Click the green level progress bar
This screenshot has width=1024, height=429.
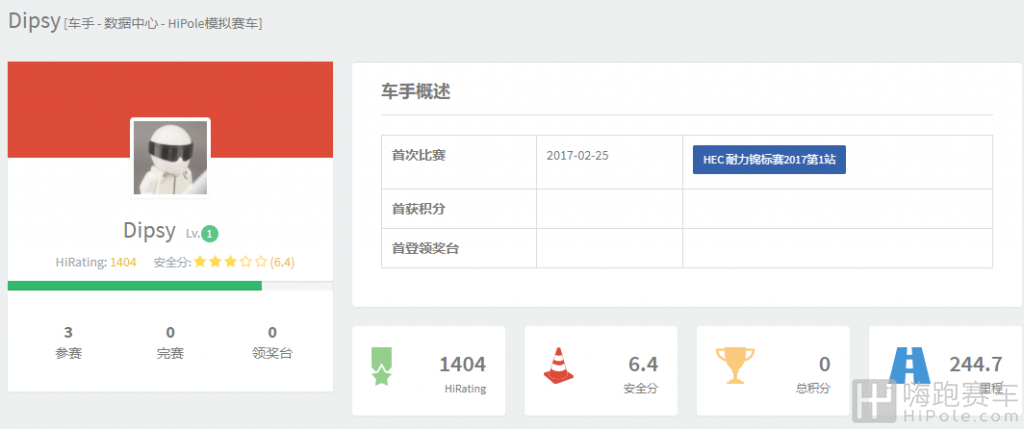tap(135, 286)
